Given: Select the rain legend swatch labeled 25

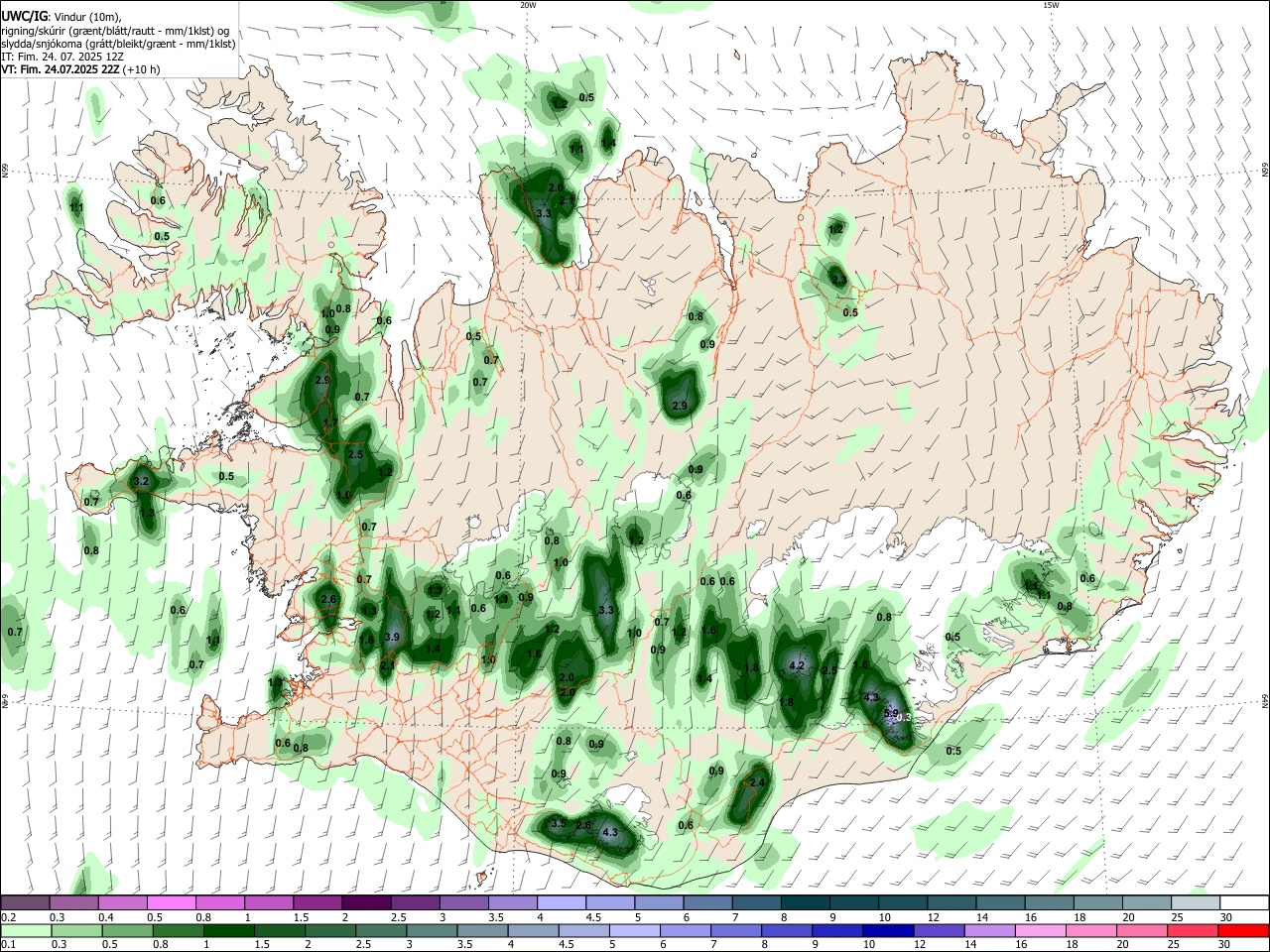Looking at the screenshot, I should point(1192,930).
